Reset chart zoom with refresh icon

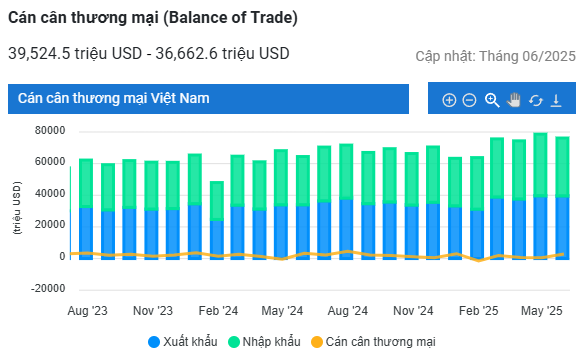(x=536, y=100)
